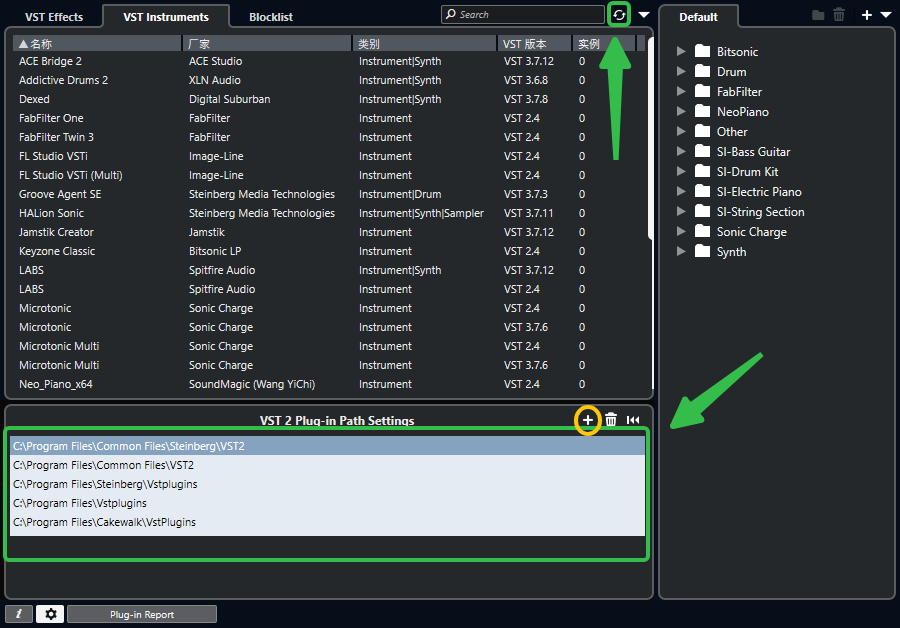Select the path C:\Program Files\Common Files\Steinberg\VST2
900x628 pixels.
pyautogui.click(x=327, y=446)
